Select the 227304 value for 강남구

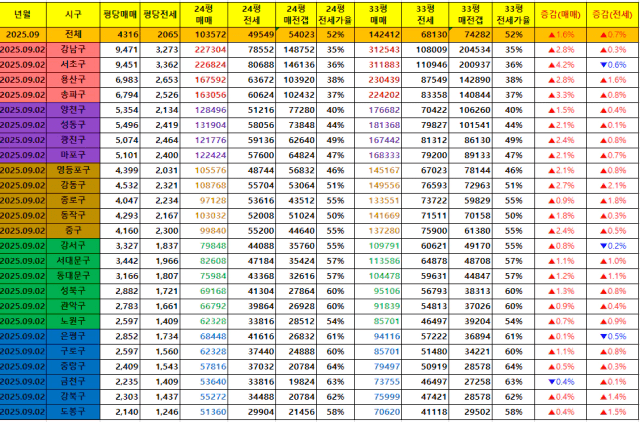pyautogui.click(x=203, y=50)
